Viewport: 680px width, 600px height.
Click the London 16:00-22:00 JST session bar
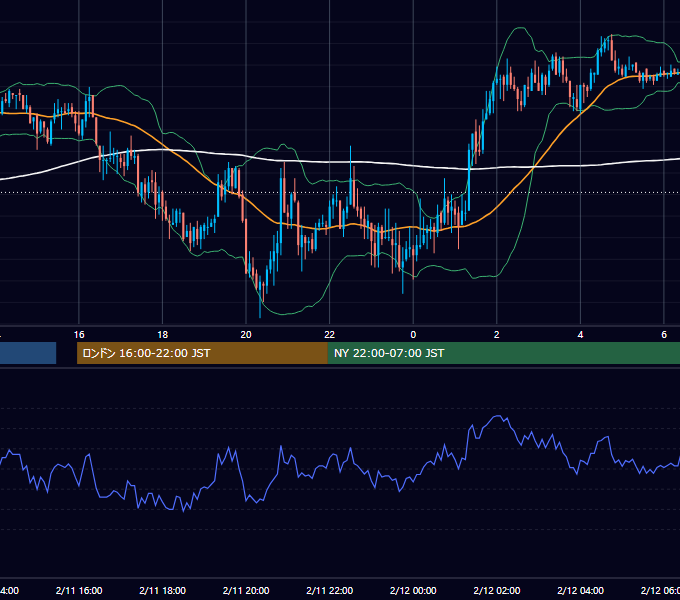[x=202, y=353]
